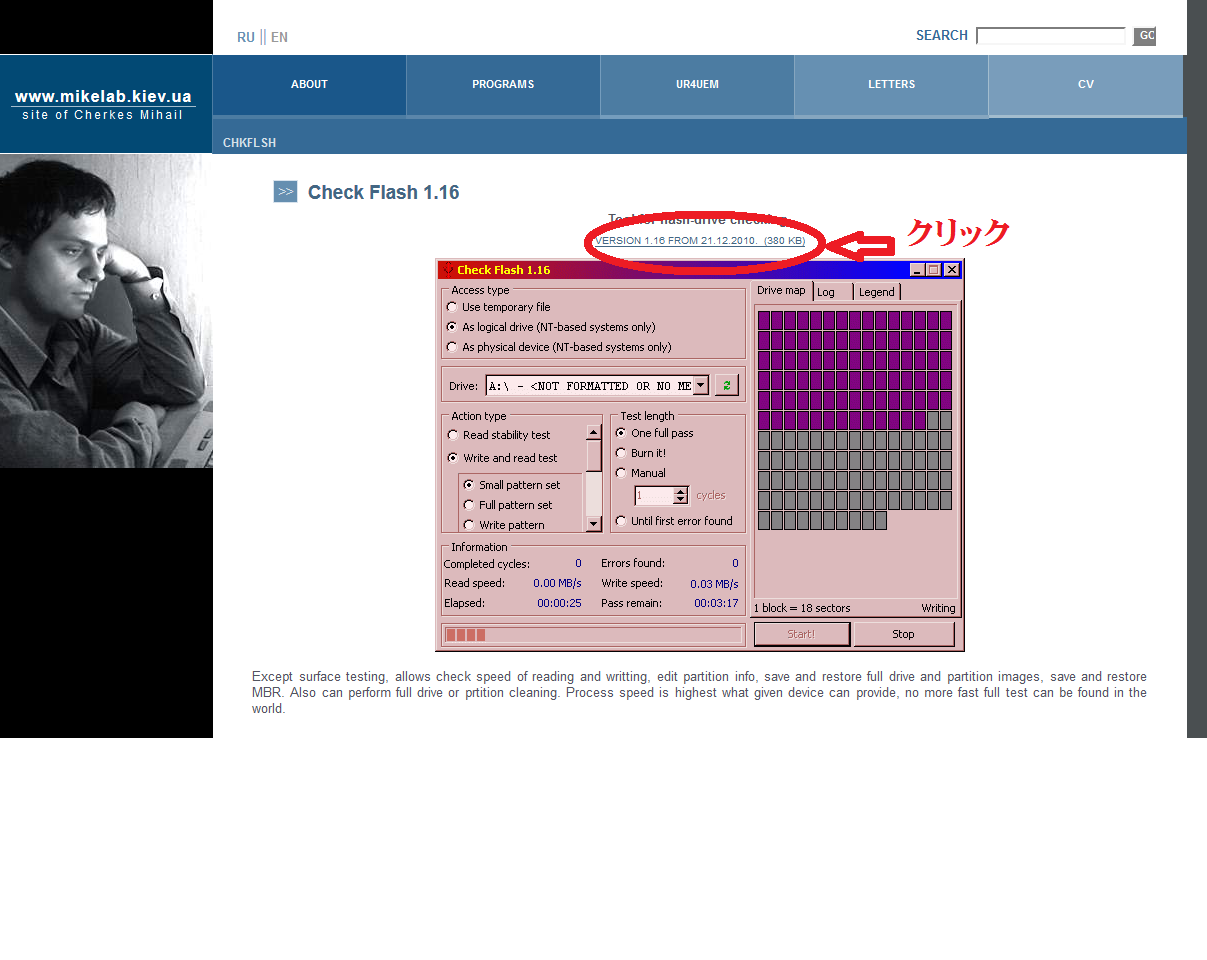
Task: Click the GO search button
Action: (1144, 36)
